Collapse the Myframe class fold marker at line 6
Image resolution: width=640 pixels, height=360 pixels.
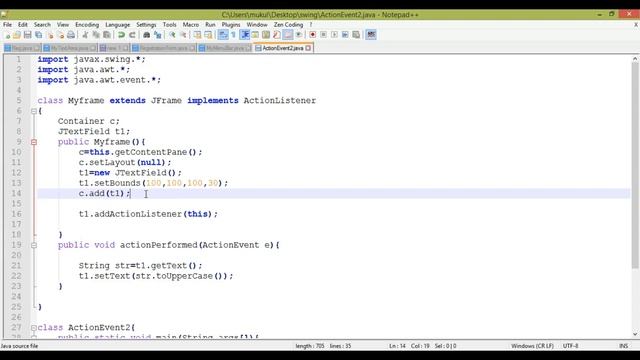[34, 111]
